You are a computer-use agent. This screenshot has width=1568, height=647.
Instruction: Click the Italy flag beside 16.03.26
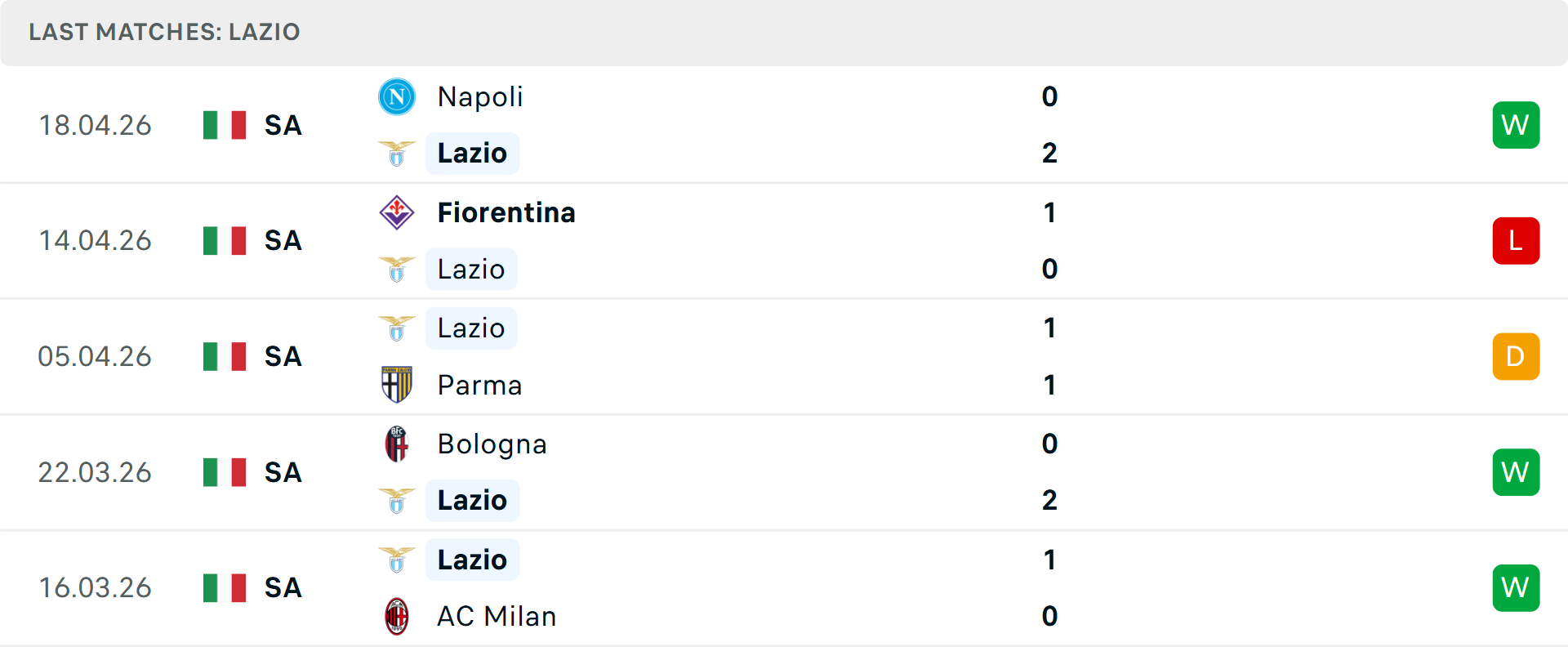click(225, 587)
